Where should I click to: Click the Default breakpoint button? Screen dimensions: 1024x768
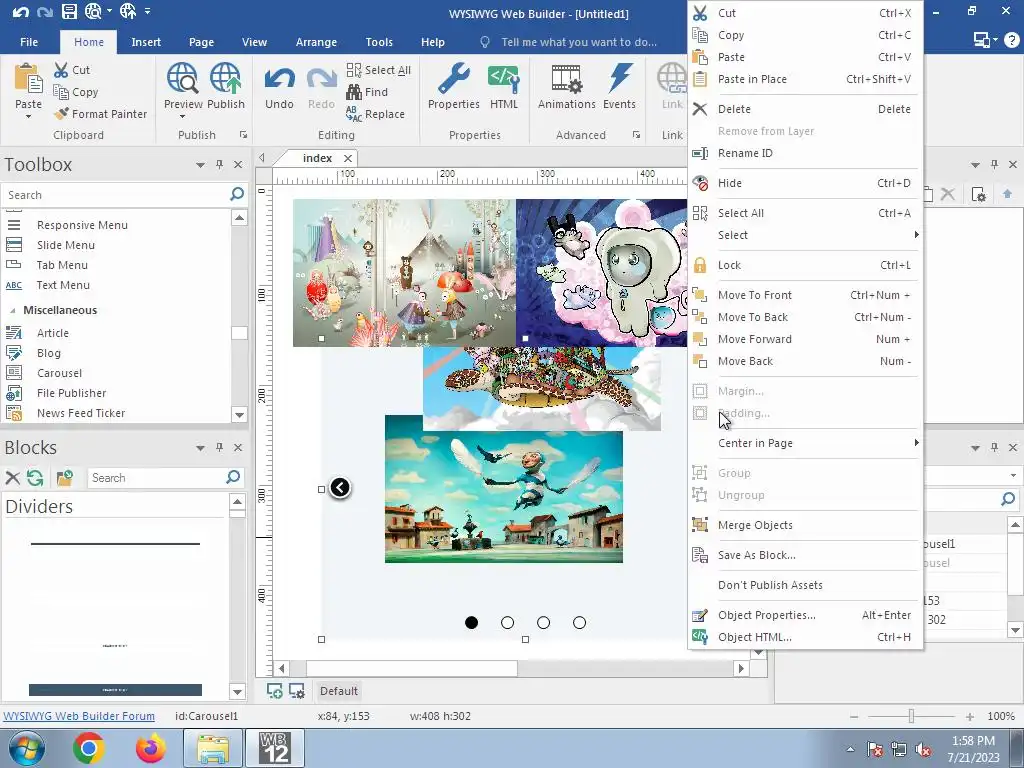338,691
